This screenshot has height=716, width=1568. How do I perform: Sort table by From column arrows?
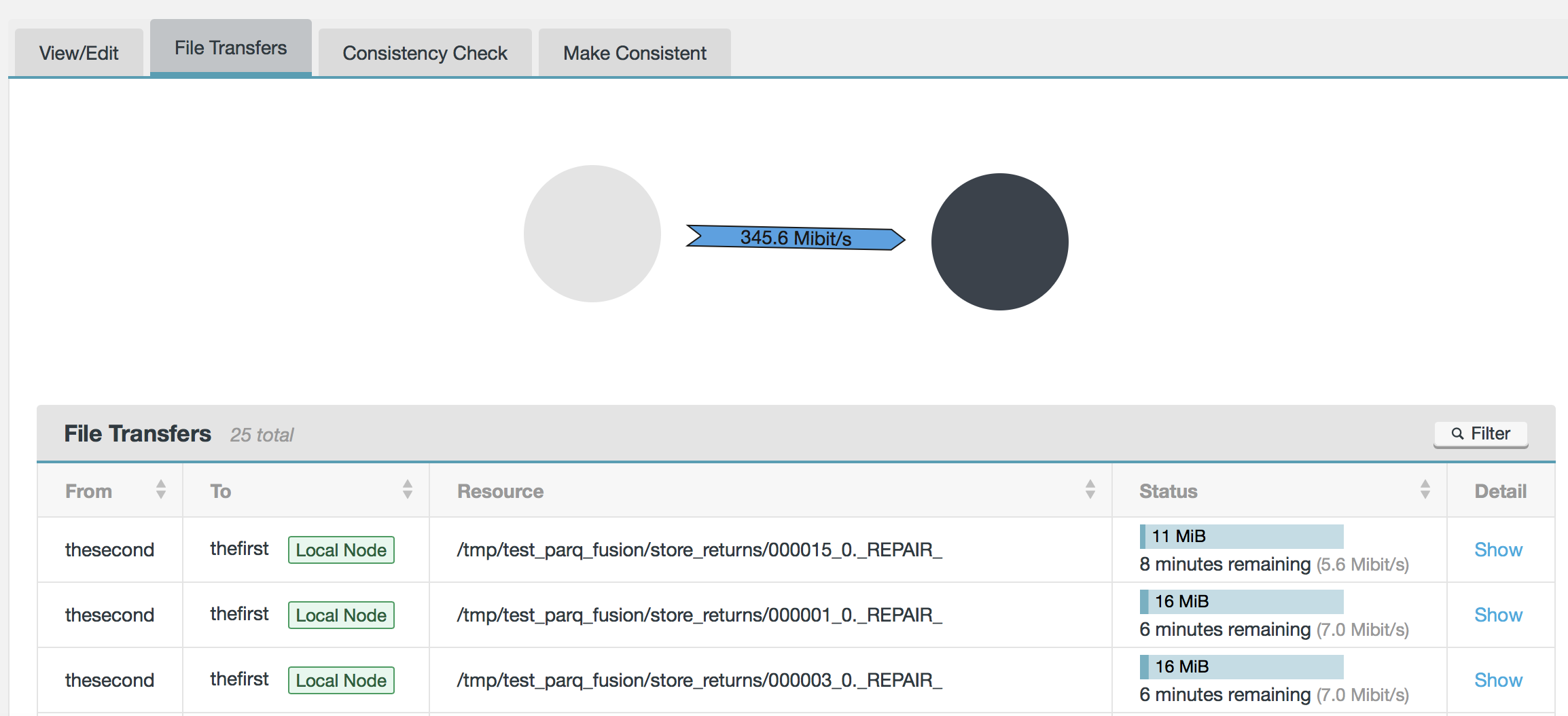click(161, 489)
